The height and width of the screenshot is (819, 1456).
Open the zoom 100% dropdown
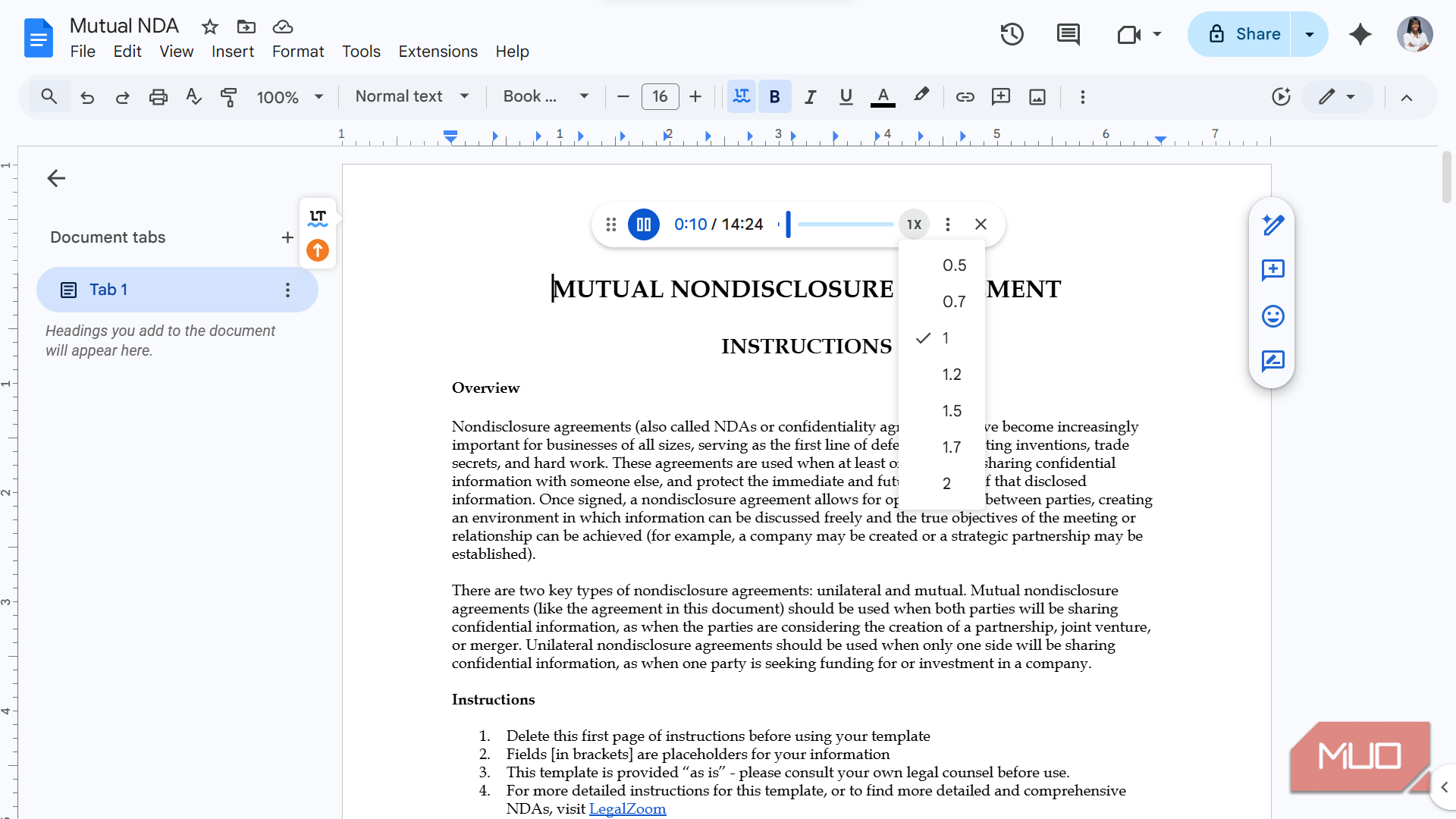tap(290, 96)
